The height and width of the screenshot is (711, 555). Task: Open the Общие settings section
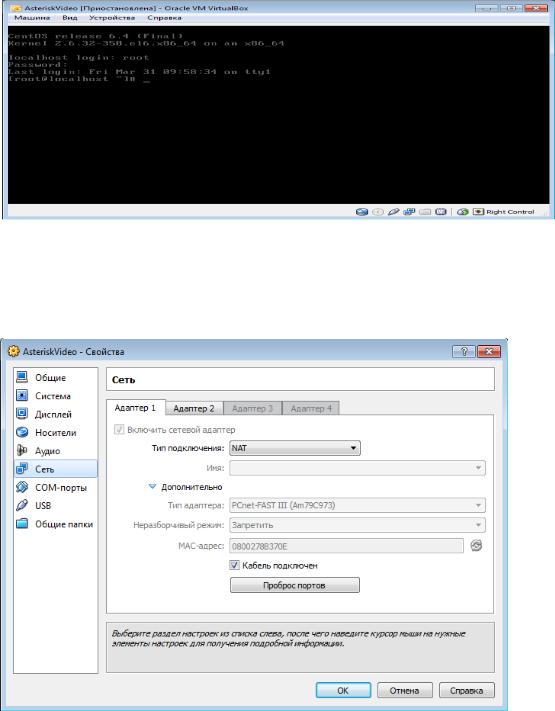(x=56, y=378)
